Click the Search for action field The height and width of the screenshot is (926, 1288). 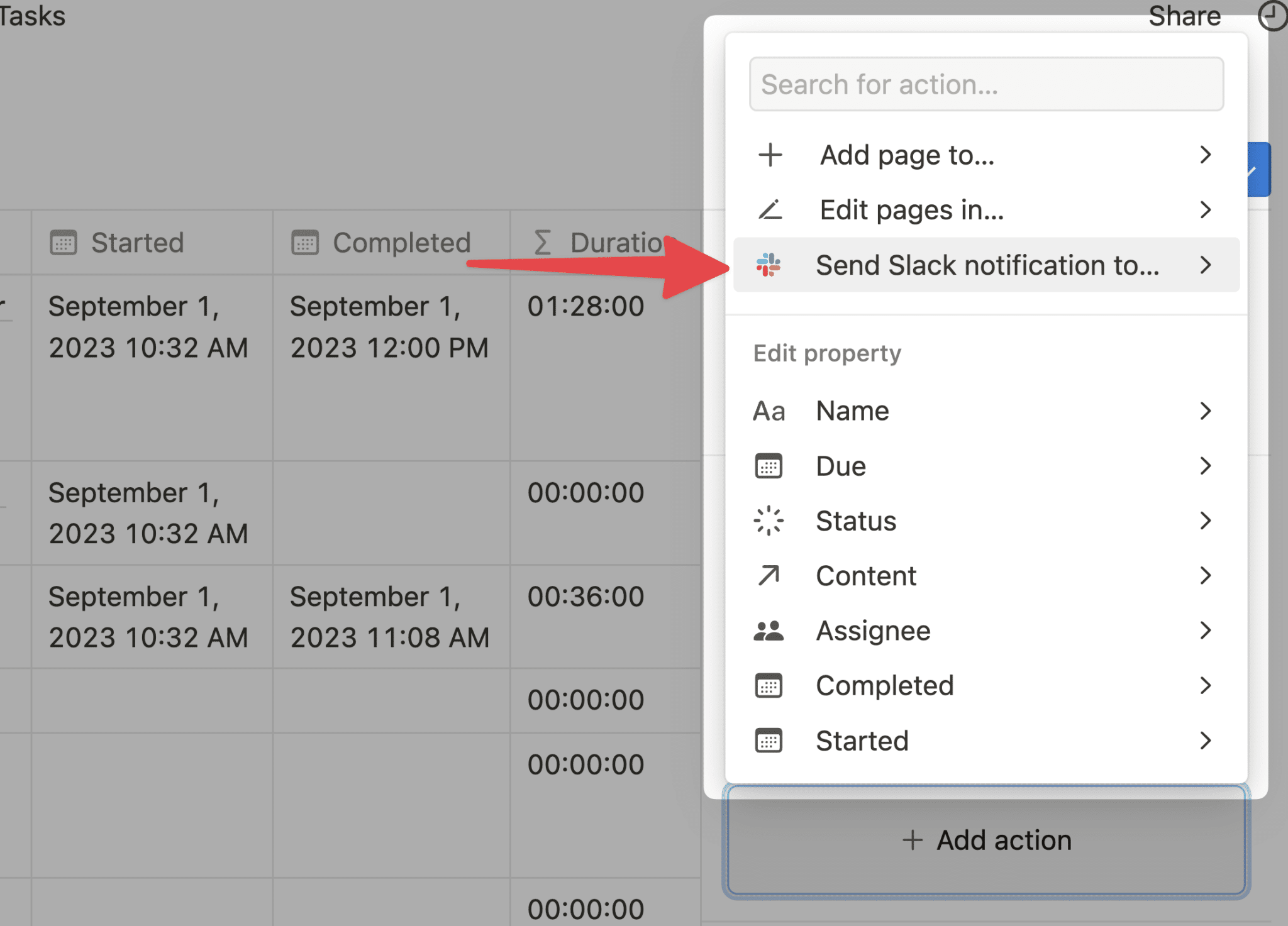point(985,84)
